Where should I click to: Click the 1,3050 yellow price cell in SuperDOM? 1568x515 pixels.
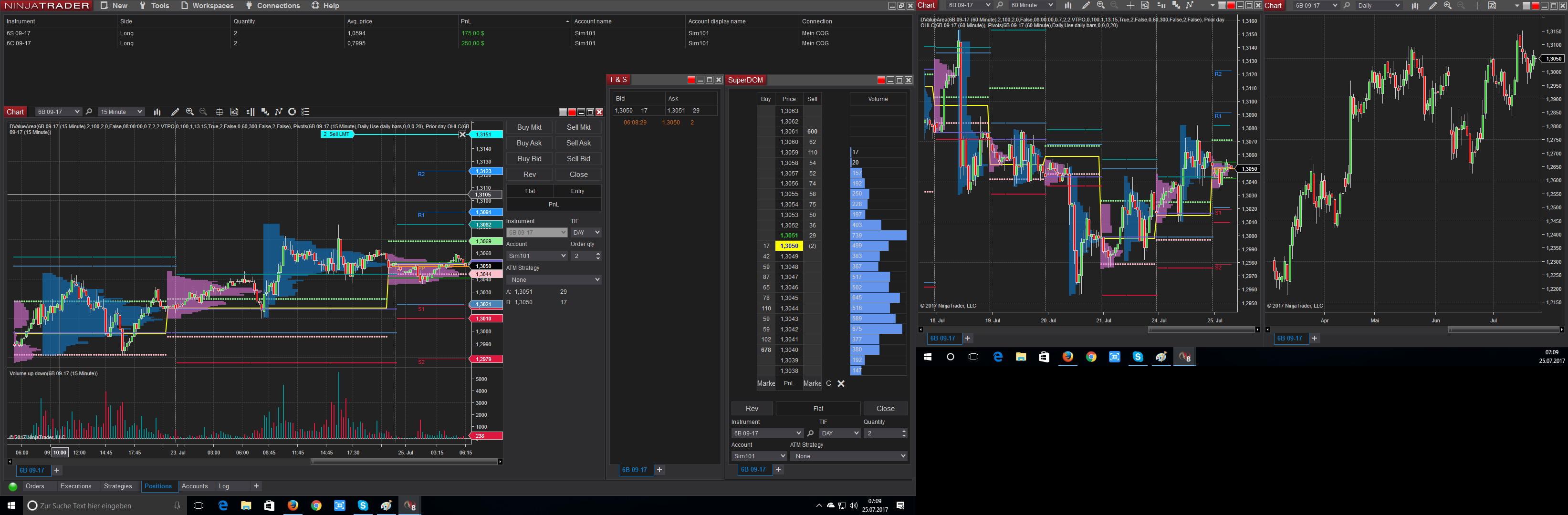click(789, 246)
